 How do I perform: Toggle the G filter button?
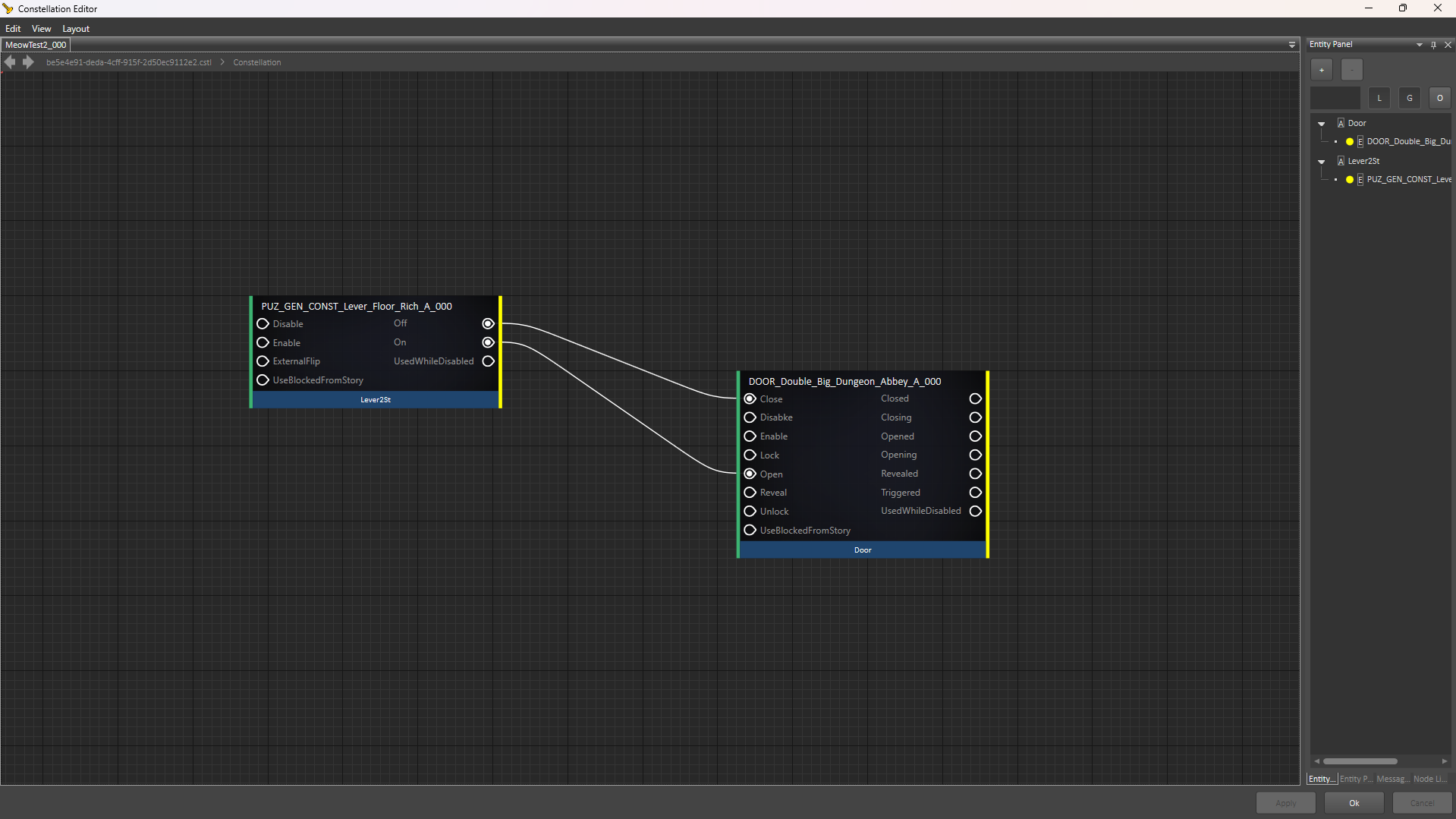(1410, 98)
